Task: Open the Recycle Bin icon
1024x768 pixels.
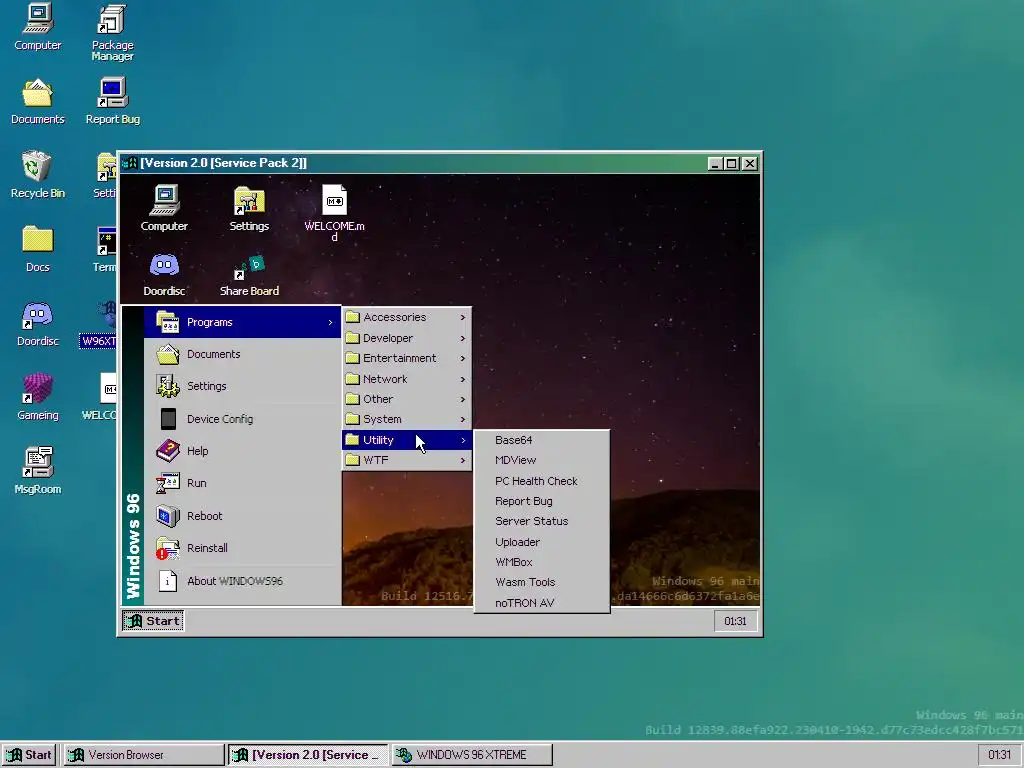Action: [x=38, y=175]
